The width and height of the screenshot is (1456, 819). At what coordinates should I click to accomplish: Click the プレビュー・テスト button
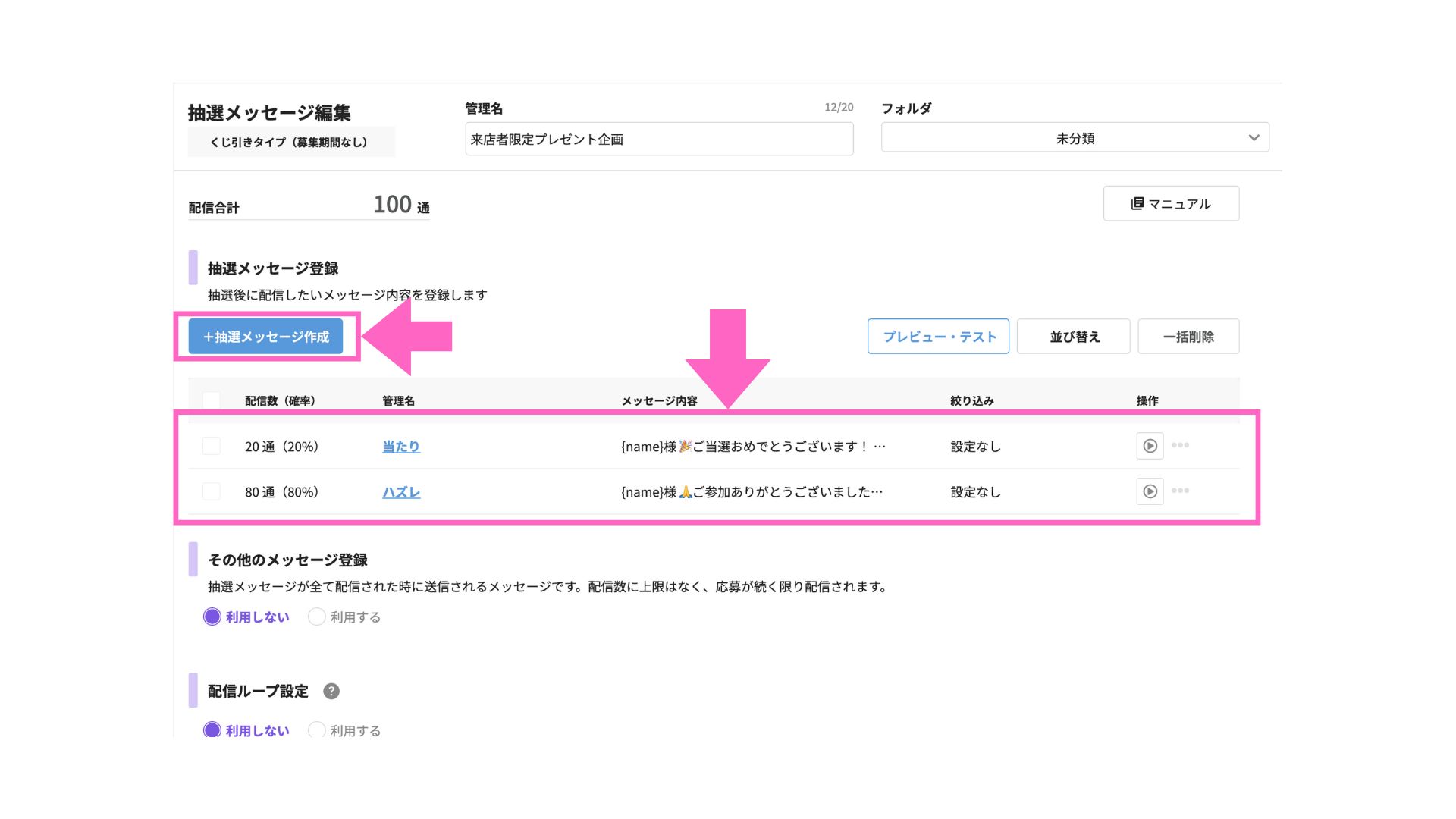click(938, 337)
